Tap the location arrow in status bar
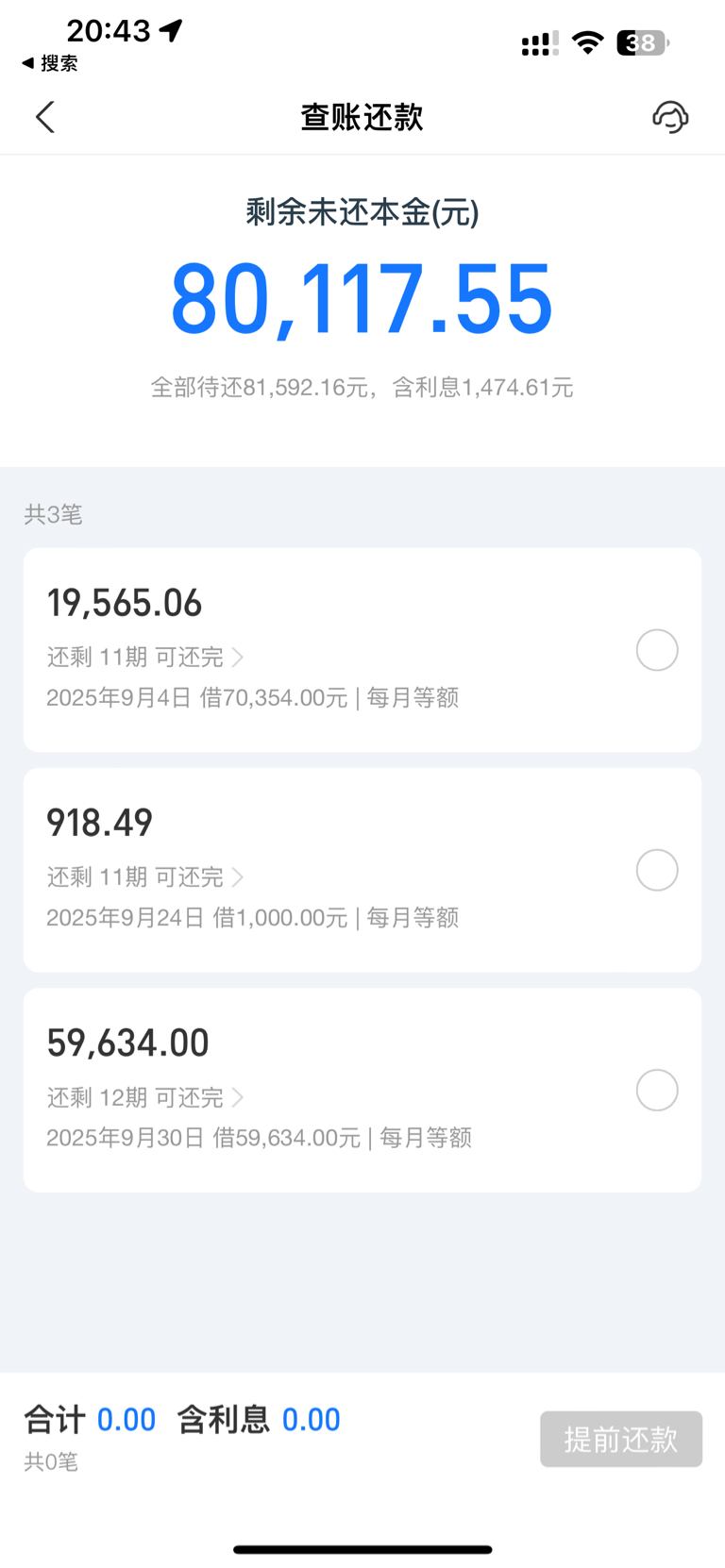 [171, 30]
